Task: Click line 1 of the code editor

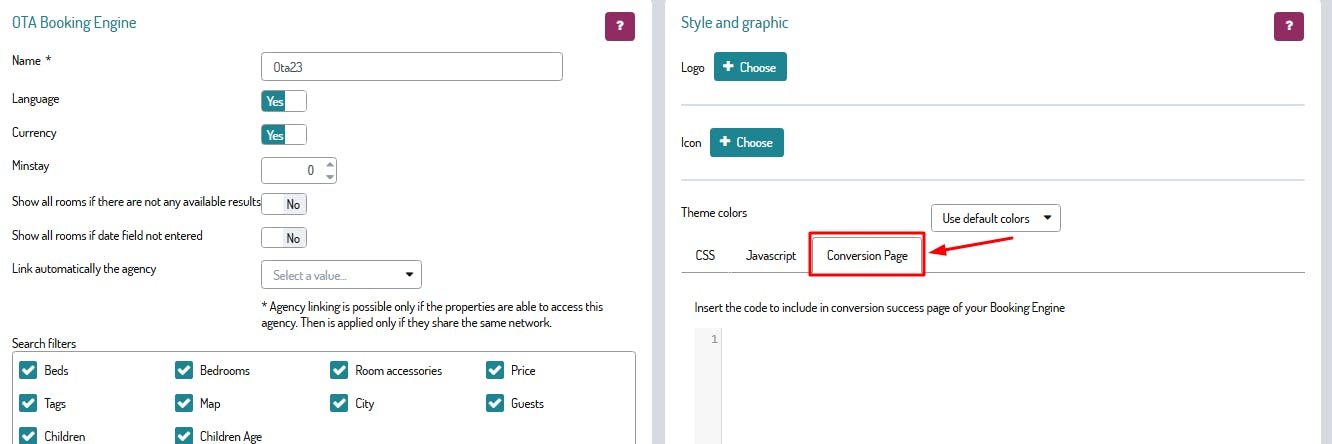Action: pos(1010,339)
